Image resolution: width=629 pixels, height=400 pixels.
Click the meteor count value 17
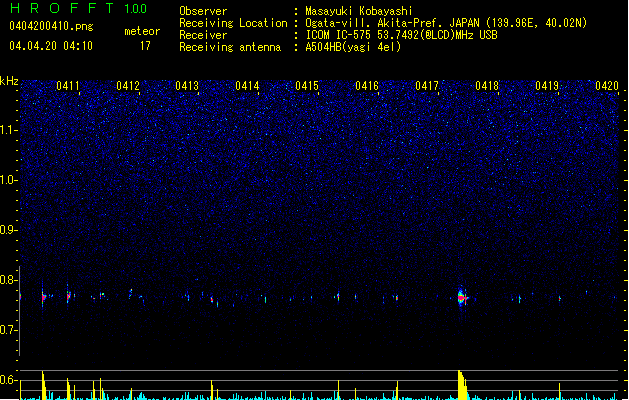(145, 46)
